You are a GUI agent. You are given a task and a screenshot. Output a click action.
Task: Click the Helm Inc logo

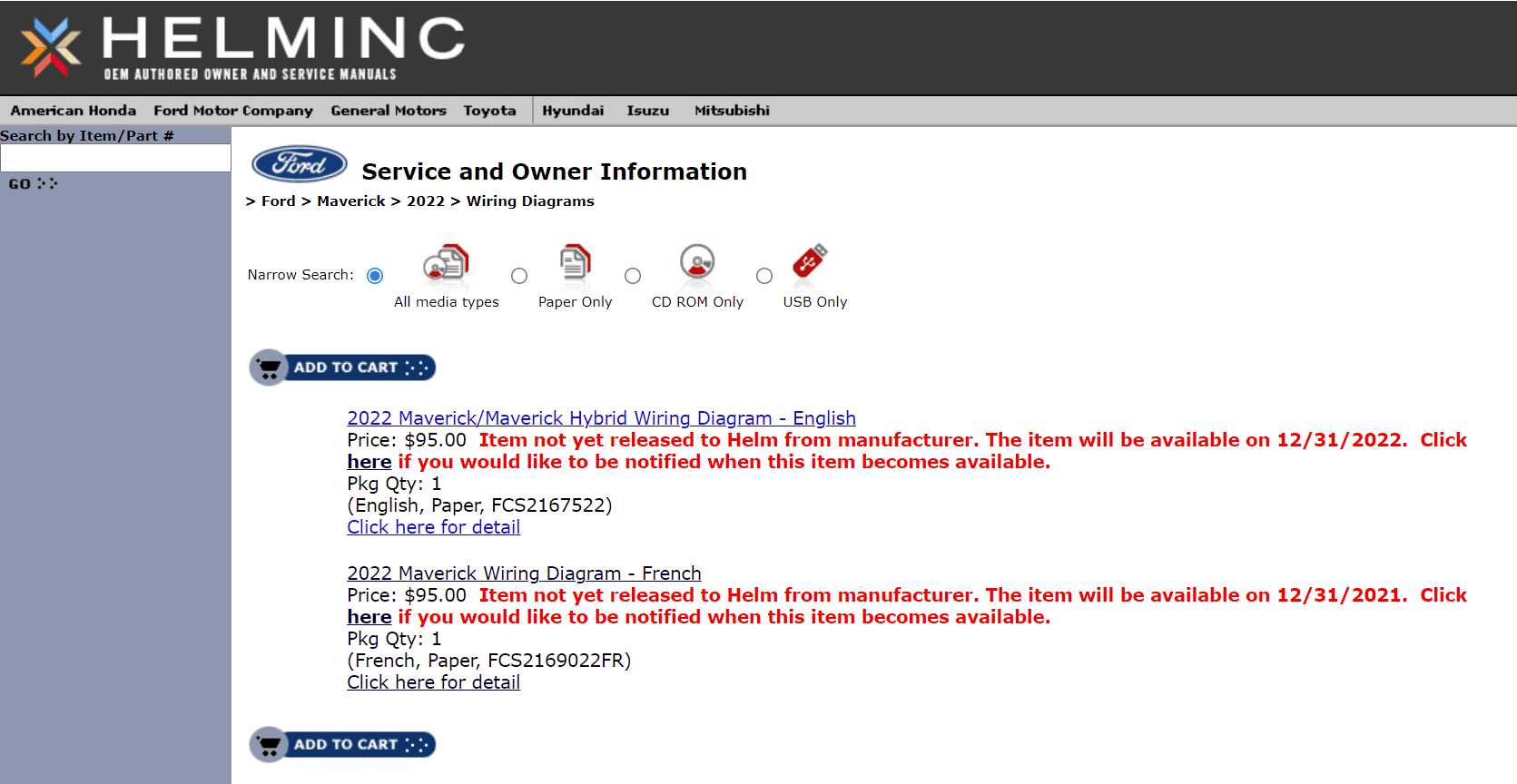[x=242, y=47]
